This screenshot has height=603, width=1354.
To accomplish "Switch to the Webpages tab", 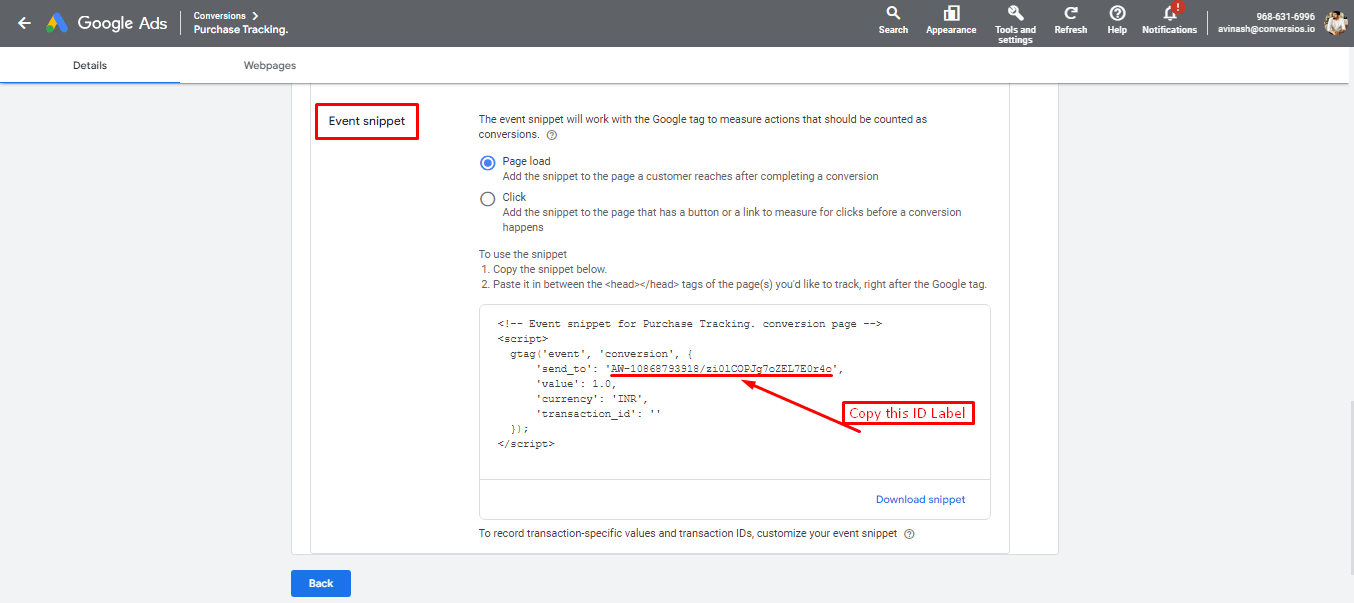I will 270,65.
